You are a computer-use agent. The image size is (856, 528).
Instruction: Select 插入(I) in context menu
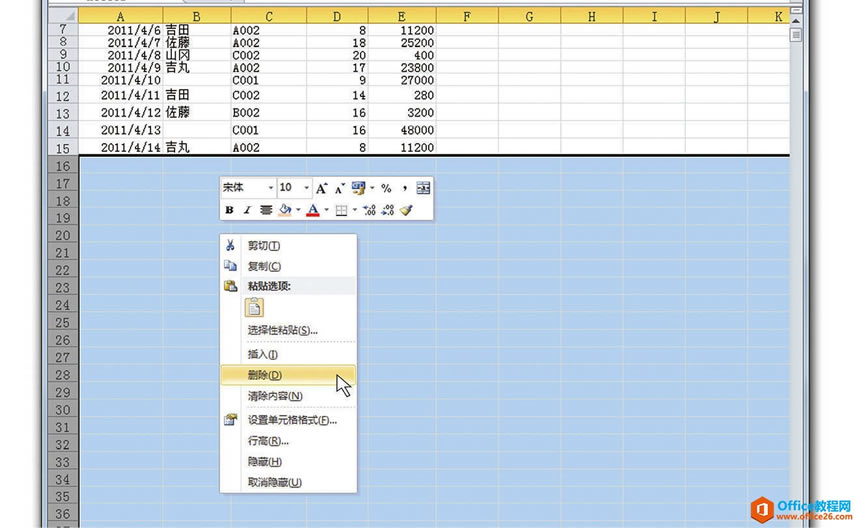point(288,354)
